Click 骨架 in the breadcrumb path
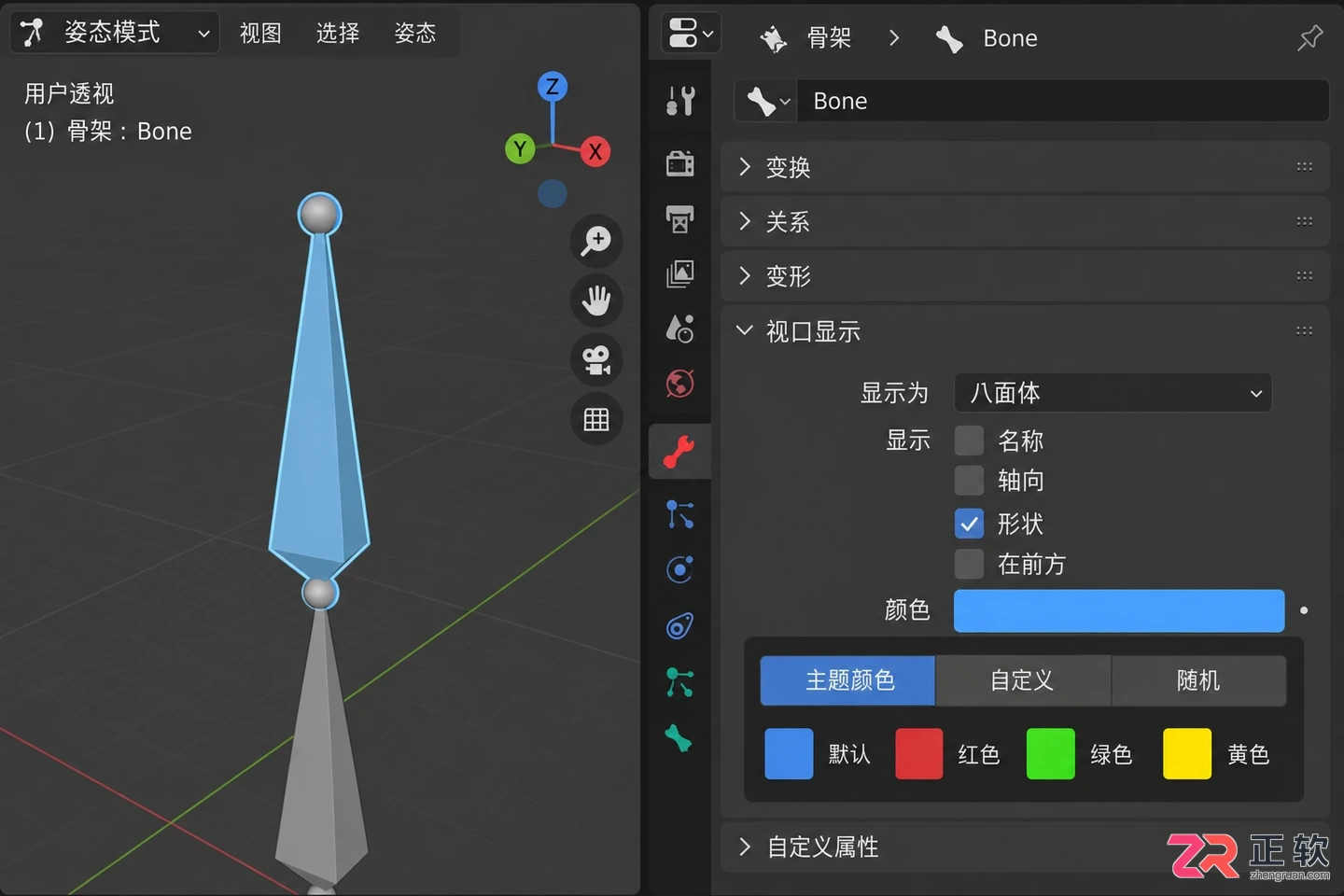This screenshot has height=896, width=1344. [829, 38]
